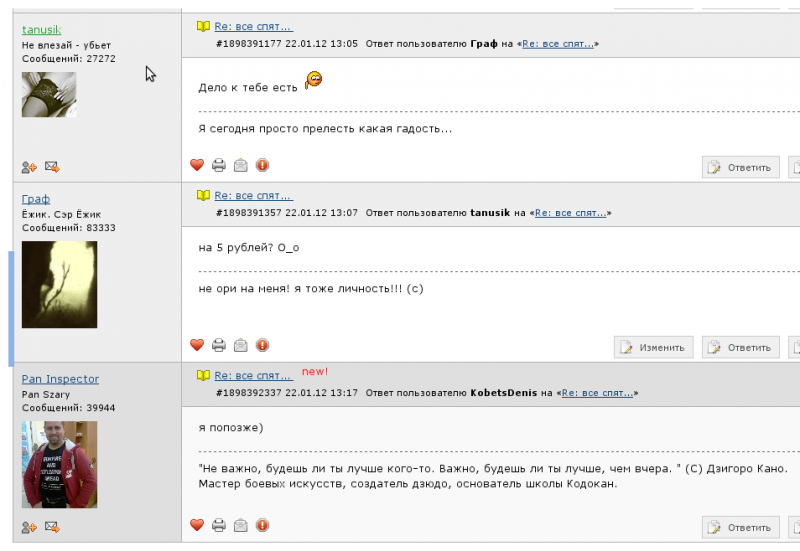Like Pan Inspector's post with the heart icon

pos(197,525)
